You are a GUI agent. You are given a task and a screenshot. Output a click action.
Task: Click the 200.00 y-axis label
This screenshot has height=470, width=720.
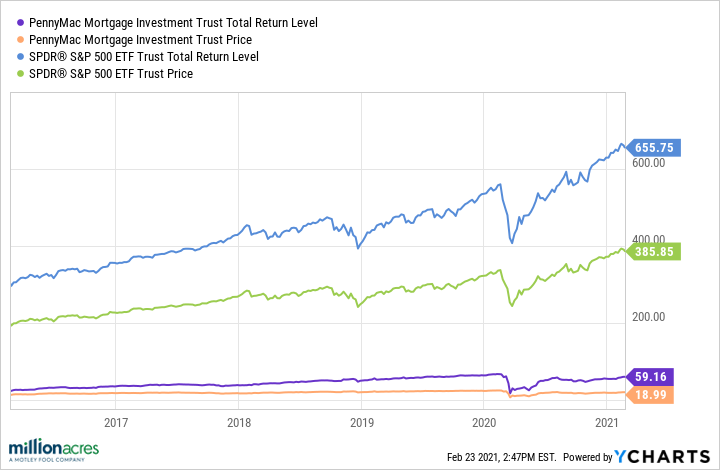(648, 317)
